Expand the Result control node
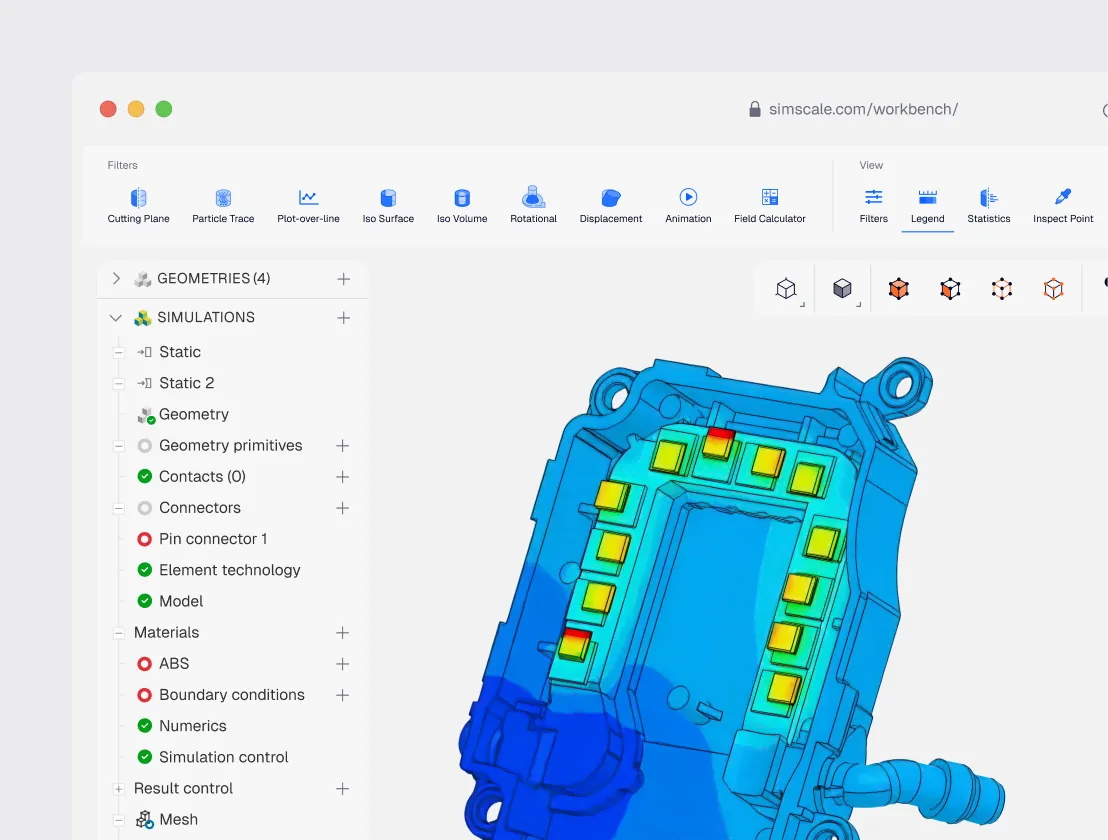This screenshot has height=840, width=1108. click(x=119, y=789)
